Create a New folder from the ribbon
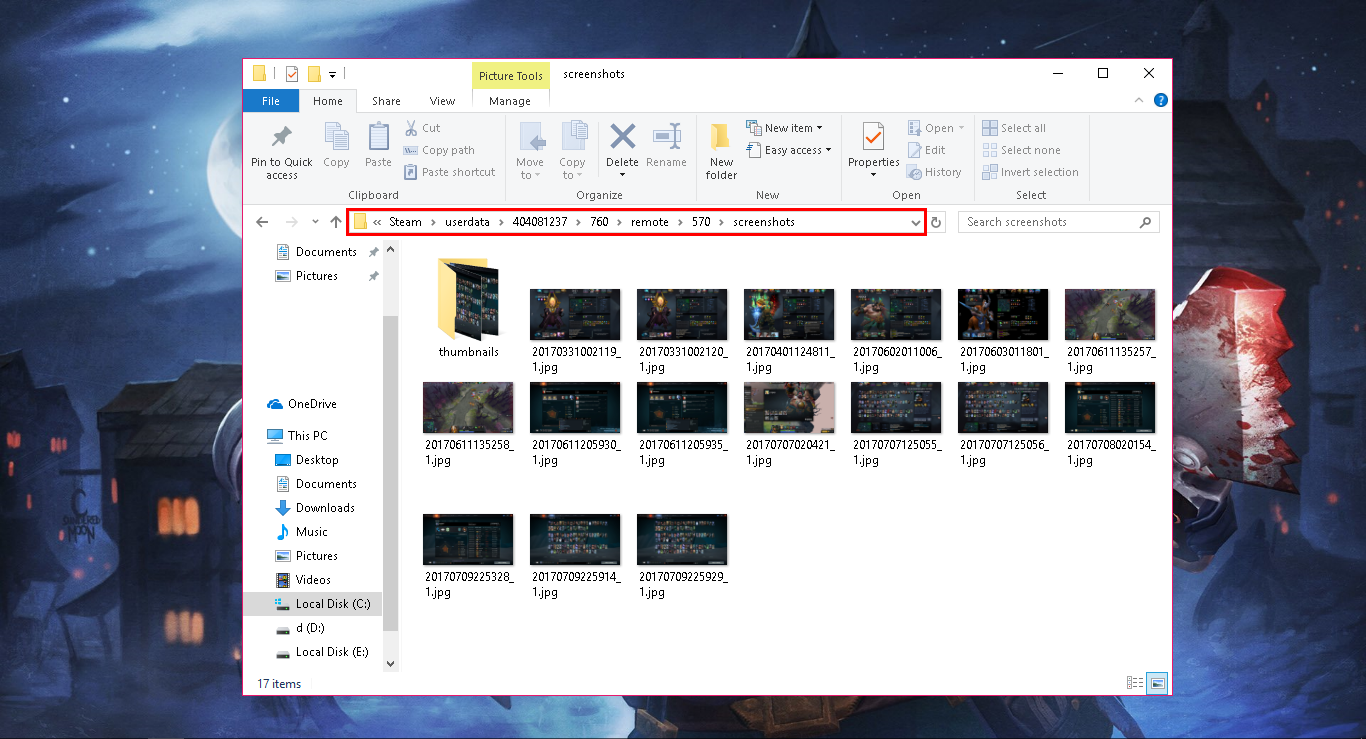1366x739 pixels. pos(720,146)
